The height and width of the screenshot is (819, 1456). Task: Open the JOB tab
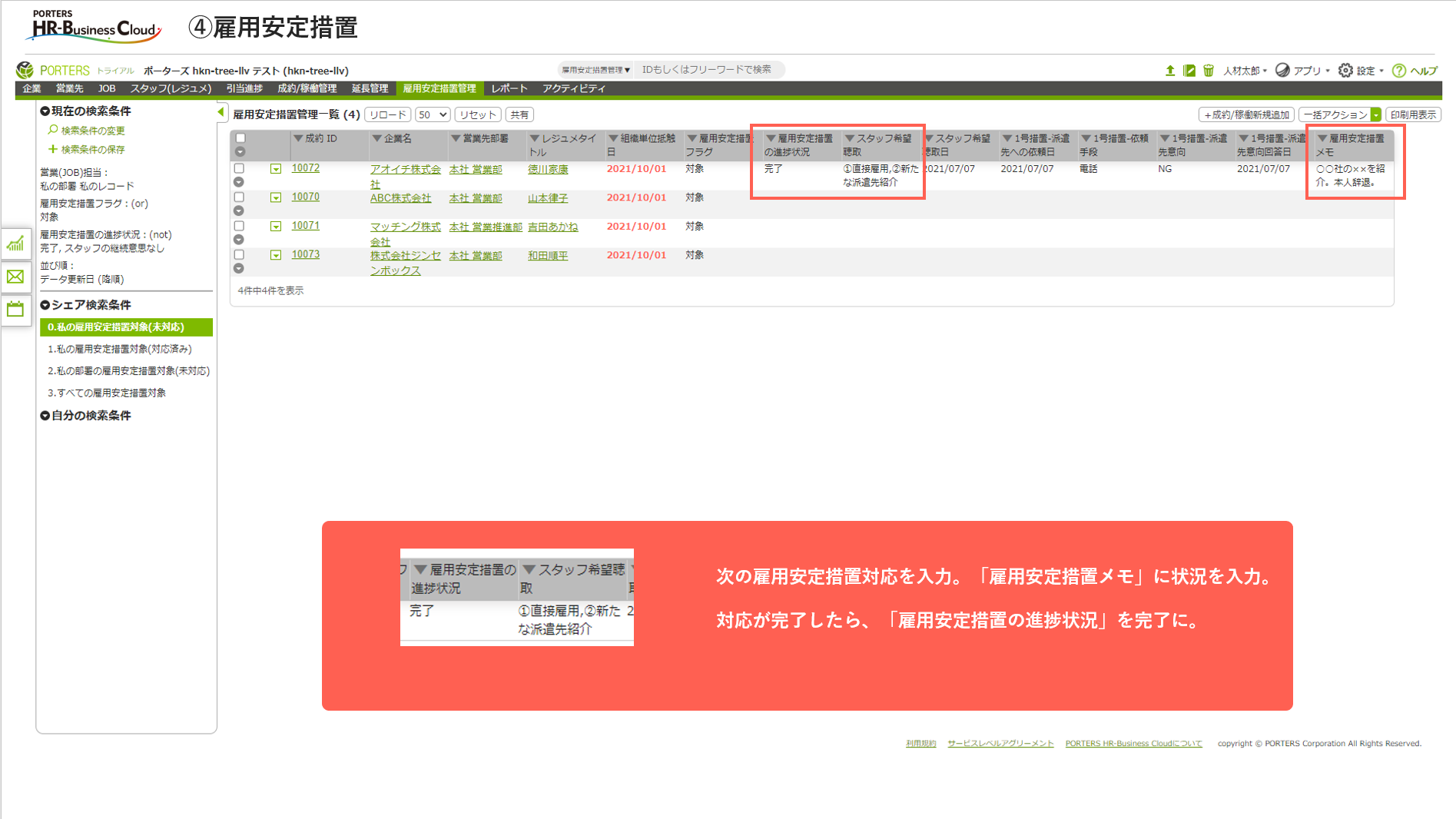coord(106,88)
